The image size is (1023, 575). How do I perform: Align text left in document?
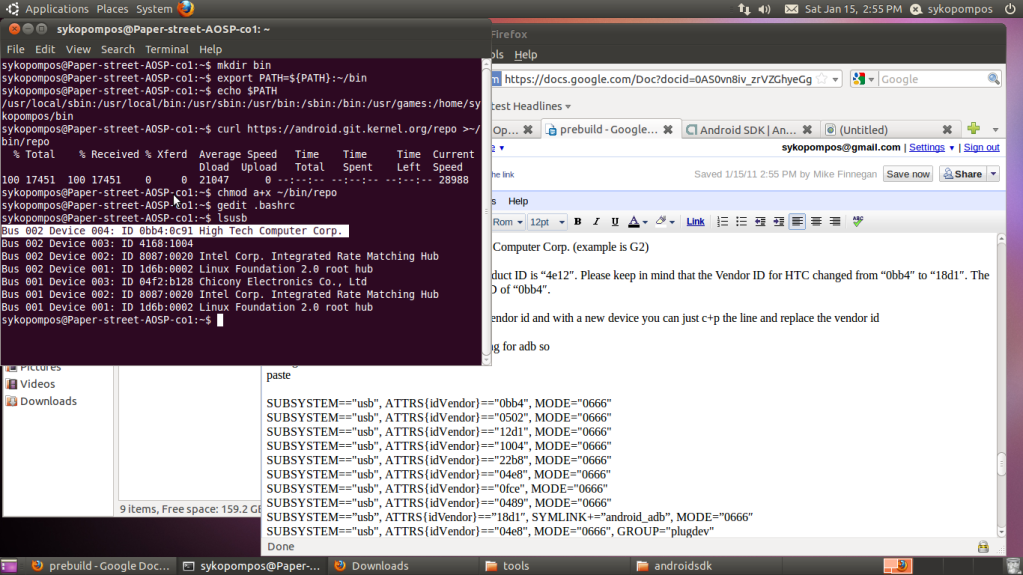coord(797,222)
